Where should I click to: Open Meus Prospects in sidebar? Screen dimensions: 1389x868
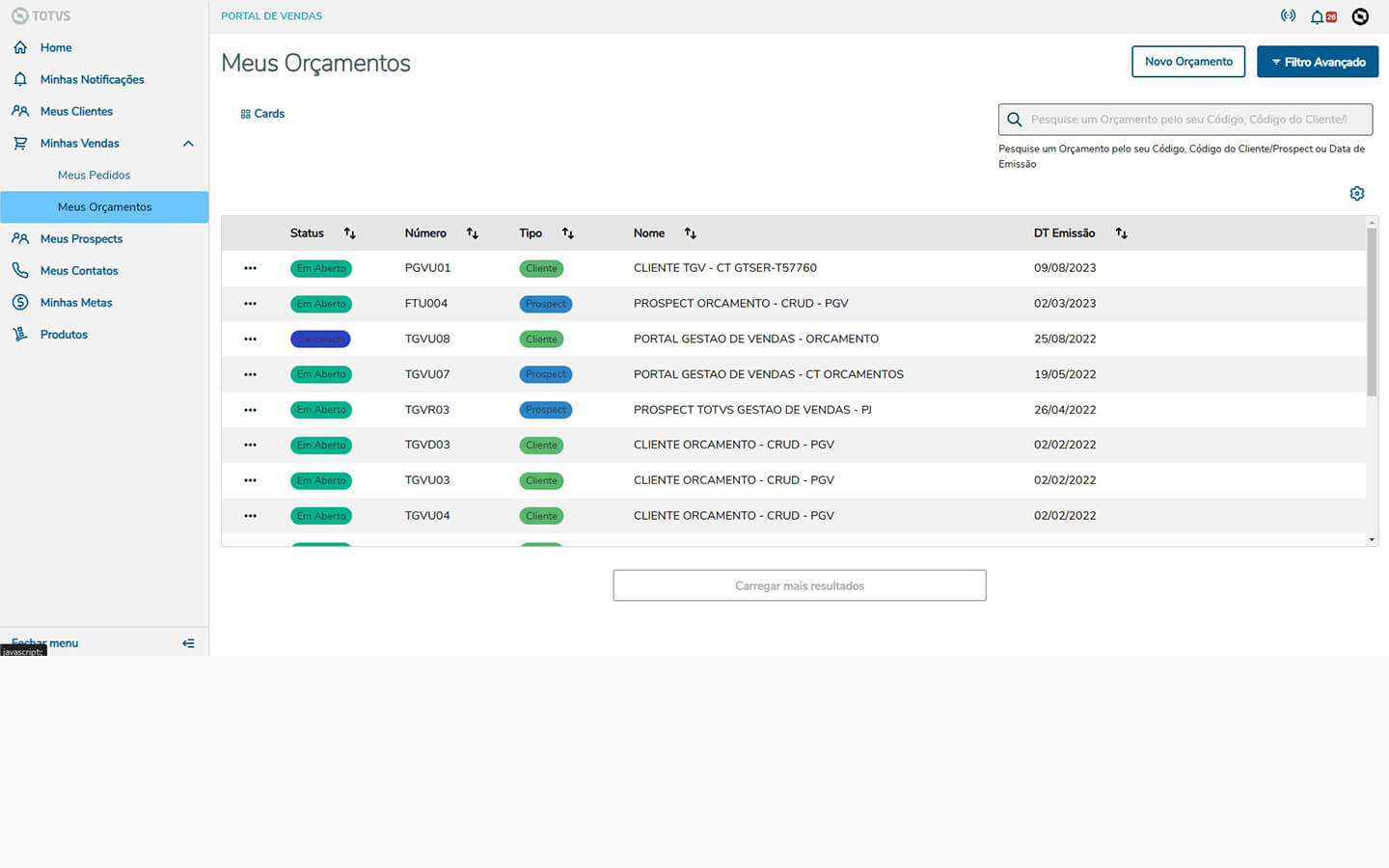pyautogui.click(x=81, y=239)
